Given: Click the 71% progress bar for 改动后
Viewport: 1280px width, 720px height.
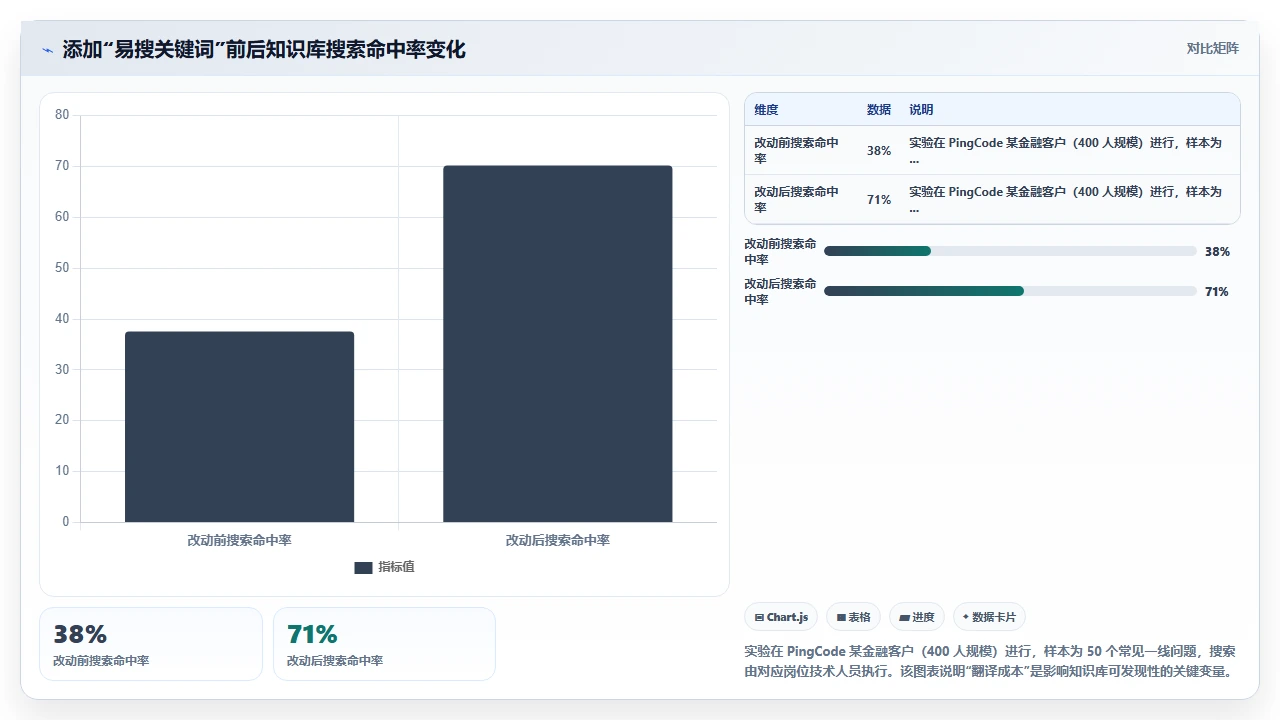Looking at the screenshot, I should pyautogui.click(x=1010, y=291).
